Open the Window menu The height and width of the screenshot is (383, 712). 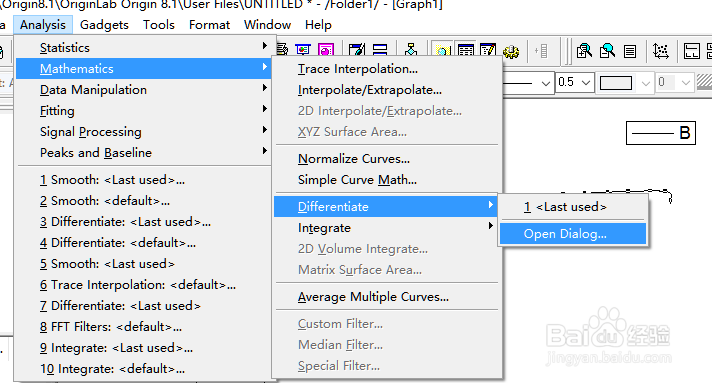coord(267,25)
